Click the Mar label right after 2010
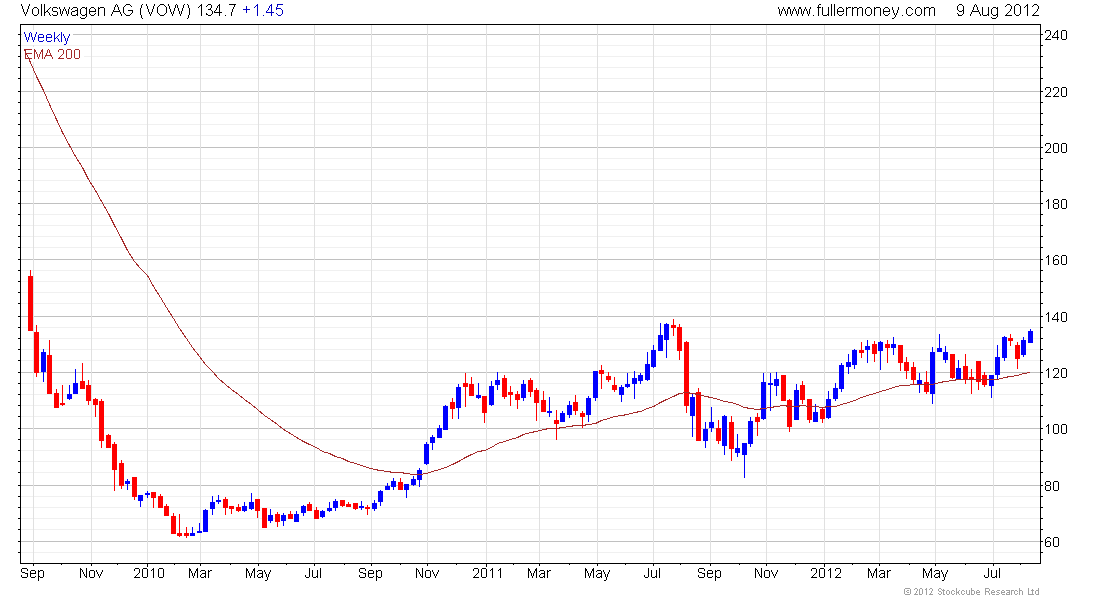 [x=200, y=573]
